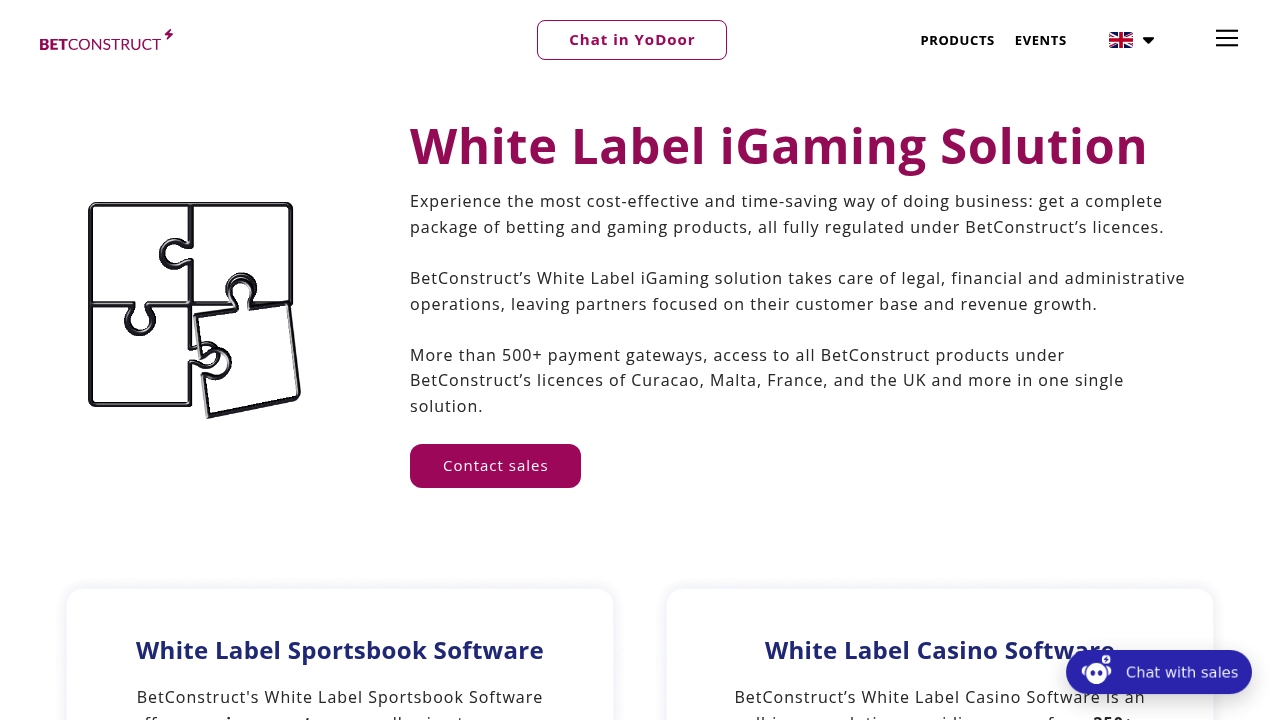Screen dimensions: 1280x720
Task: Select the chat widget headset icon
Action: tap(1096, 671)
